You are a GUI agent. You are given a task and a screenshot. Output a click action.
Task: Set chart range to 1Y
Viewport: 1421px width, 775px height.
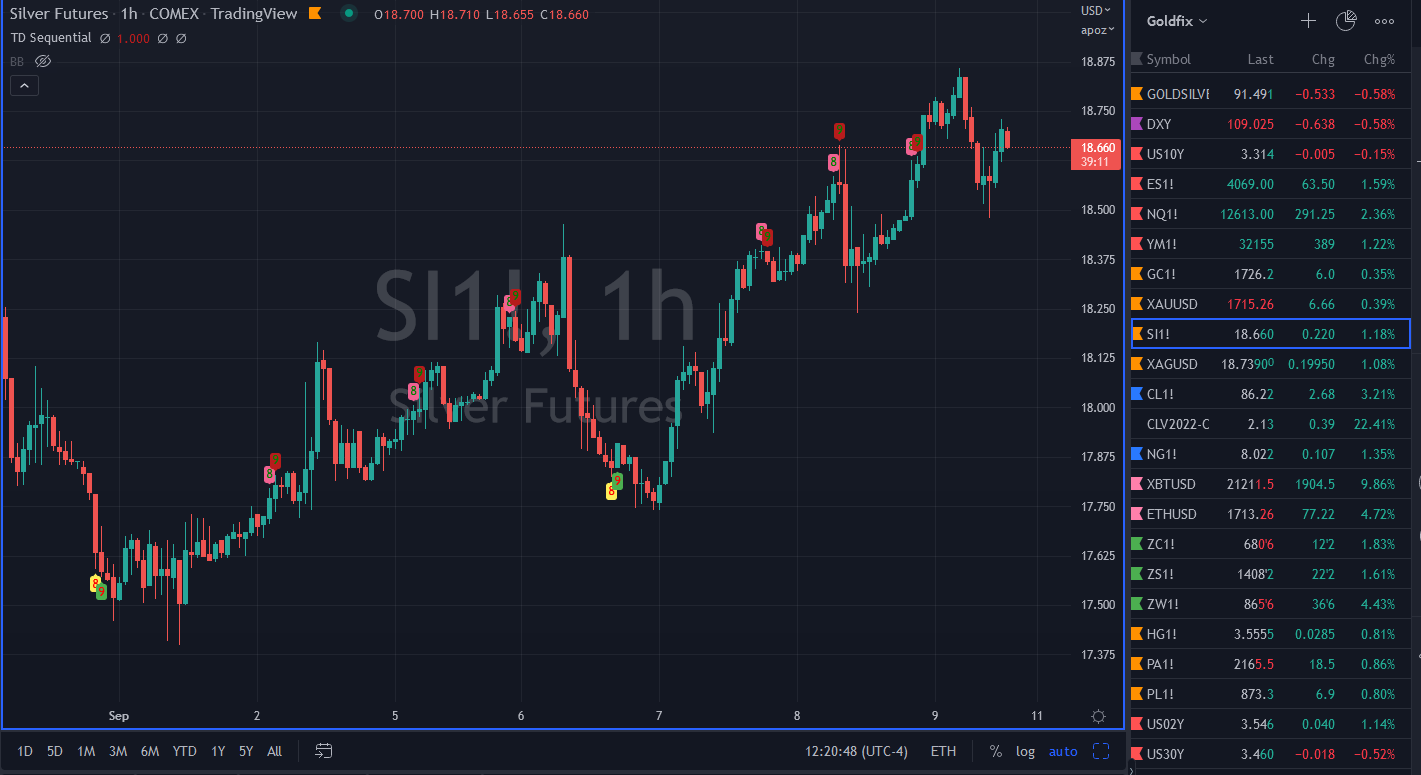click(219, 751)
